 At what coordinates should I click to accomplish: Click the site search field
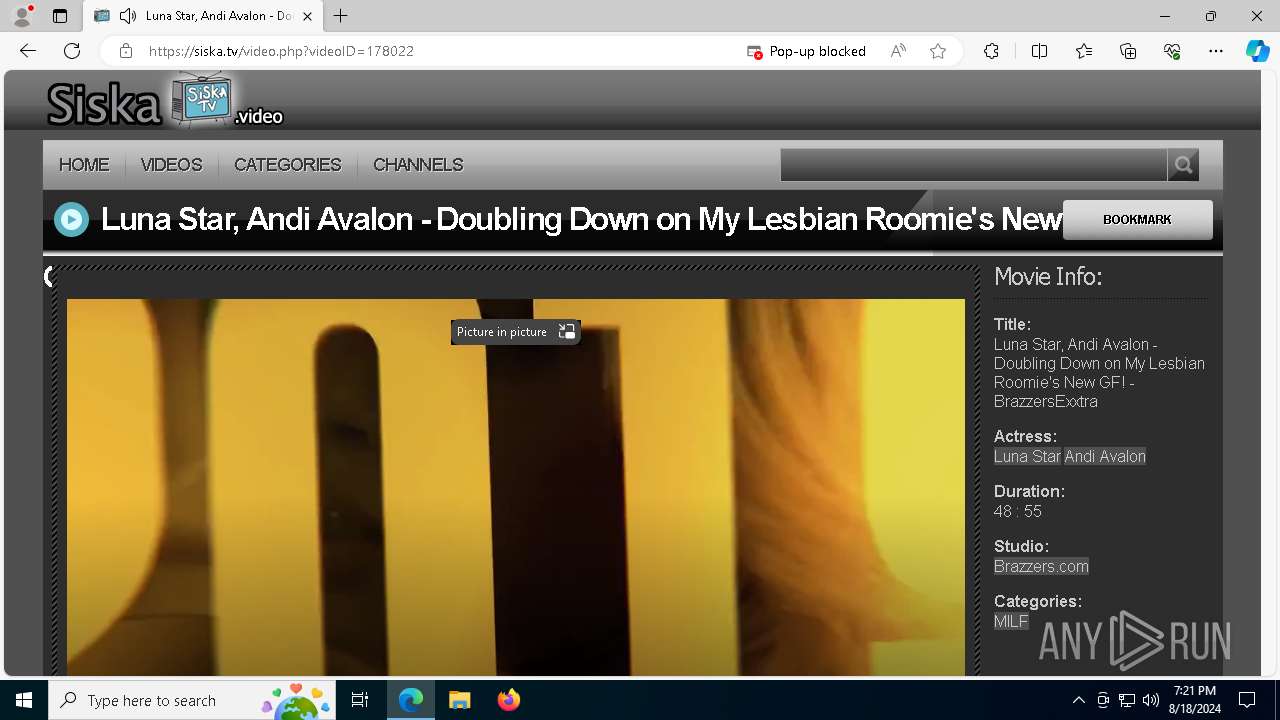coord(973,165)
